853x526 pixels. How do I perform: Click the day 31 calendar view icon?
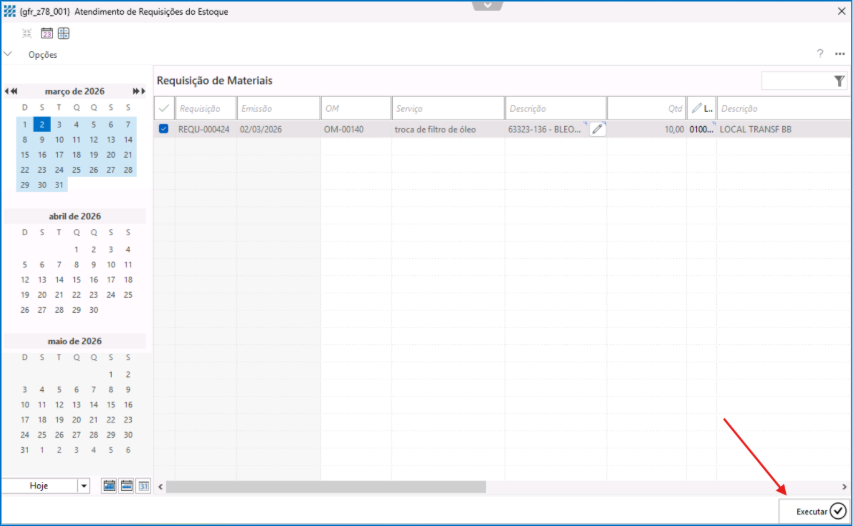pos(143,486)
